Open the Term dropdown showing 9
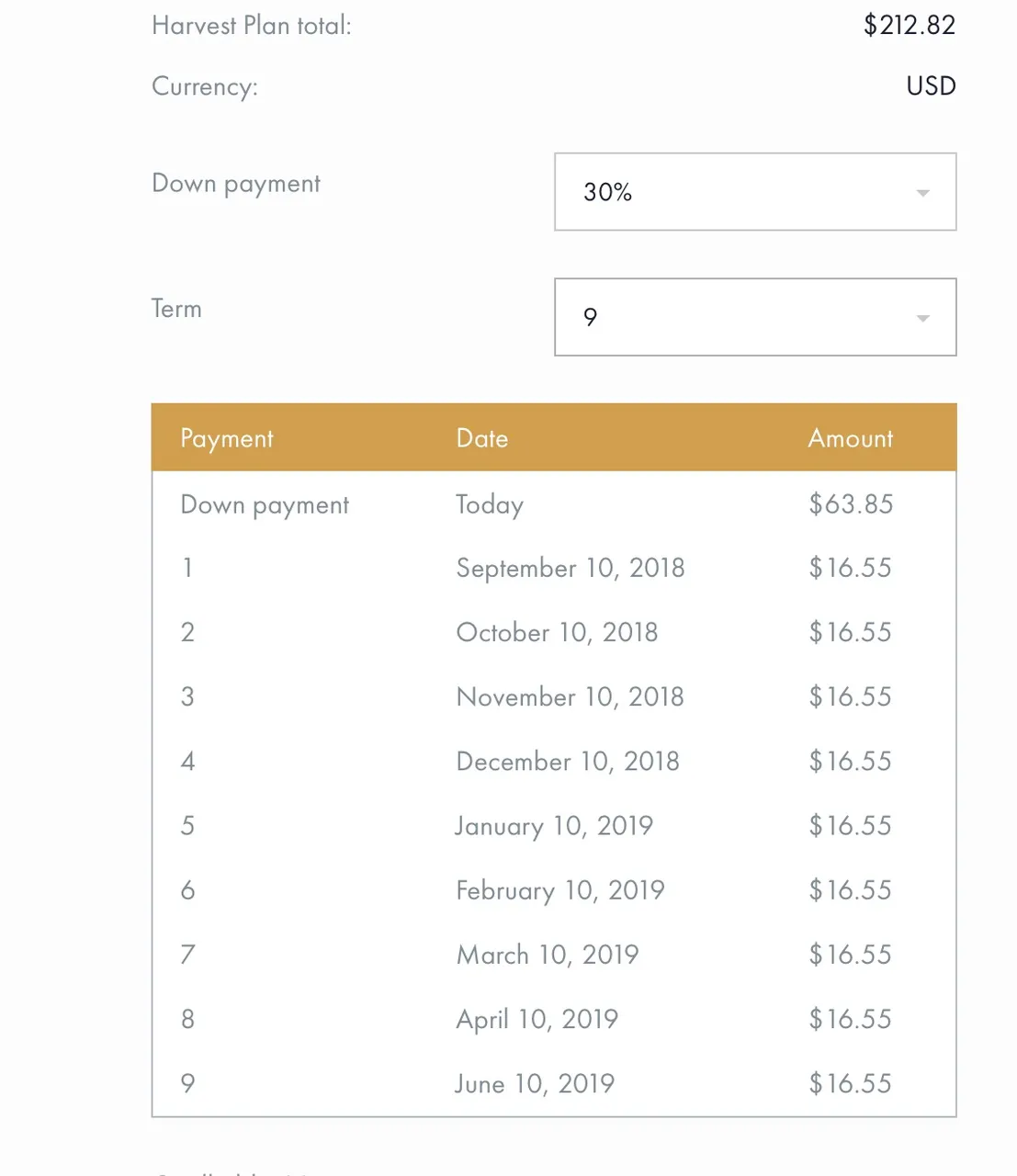The width and height of the screenshot is (1017, 1176). pos(755,317)
